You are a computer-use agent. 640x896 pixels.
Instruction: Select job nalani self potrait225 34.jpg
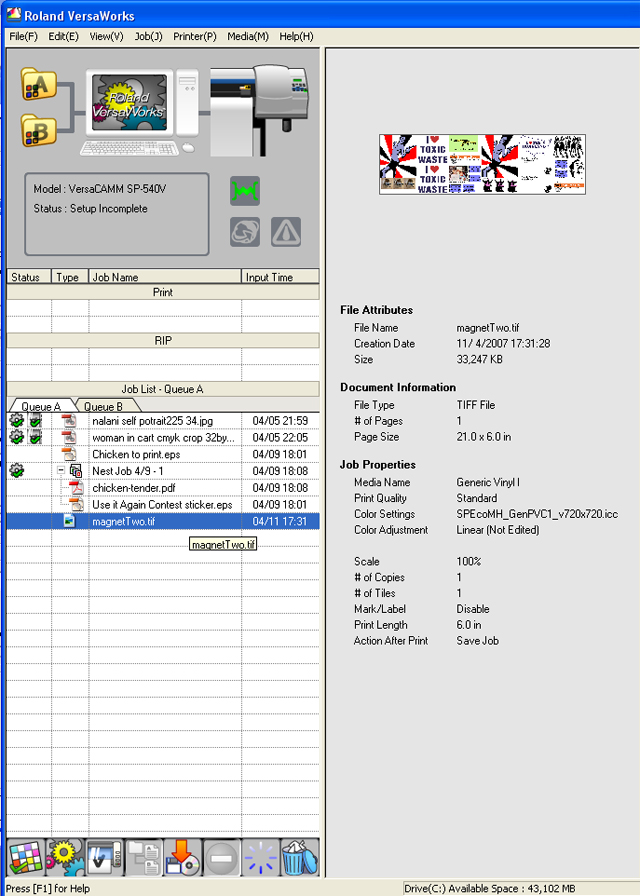(x=153, y=421)
